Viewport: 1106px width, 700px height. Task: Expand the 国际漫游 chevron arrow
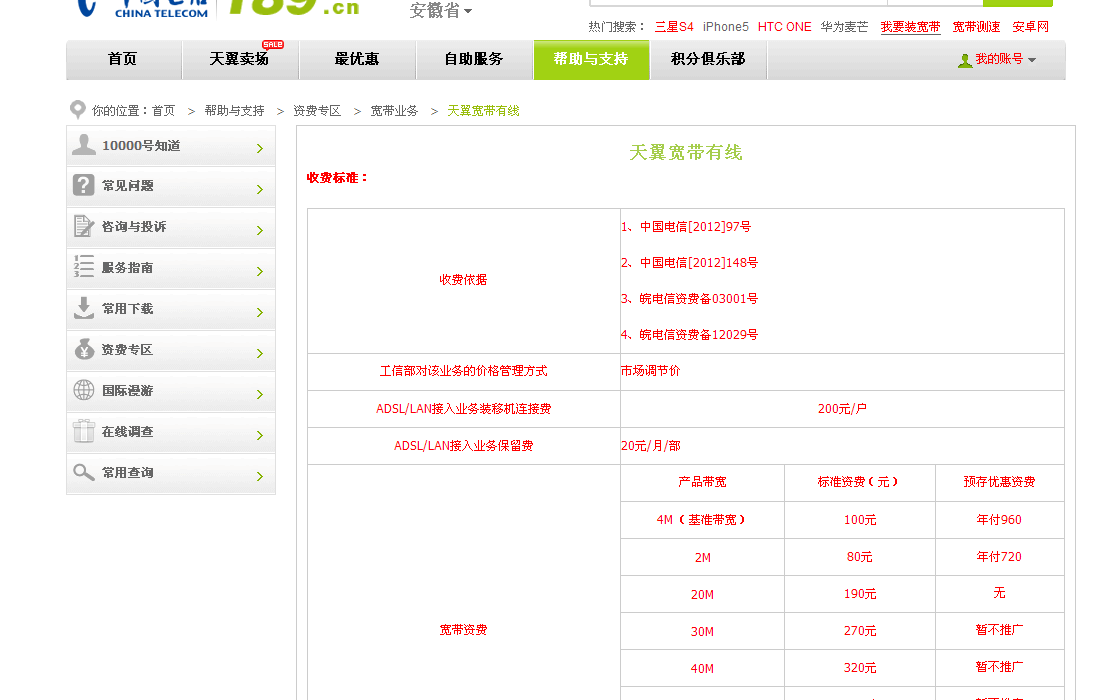tap(260, 394)
